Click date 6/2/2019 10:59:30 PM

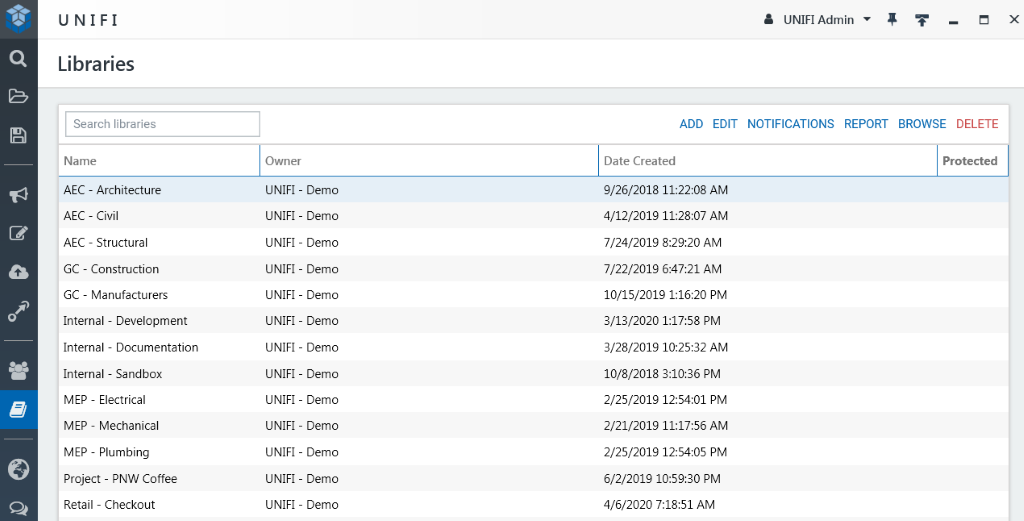662,479
